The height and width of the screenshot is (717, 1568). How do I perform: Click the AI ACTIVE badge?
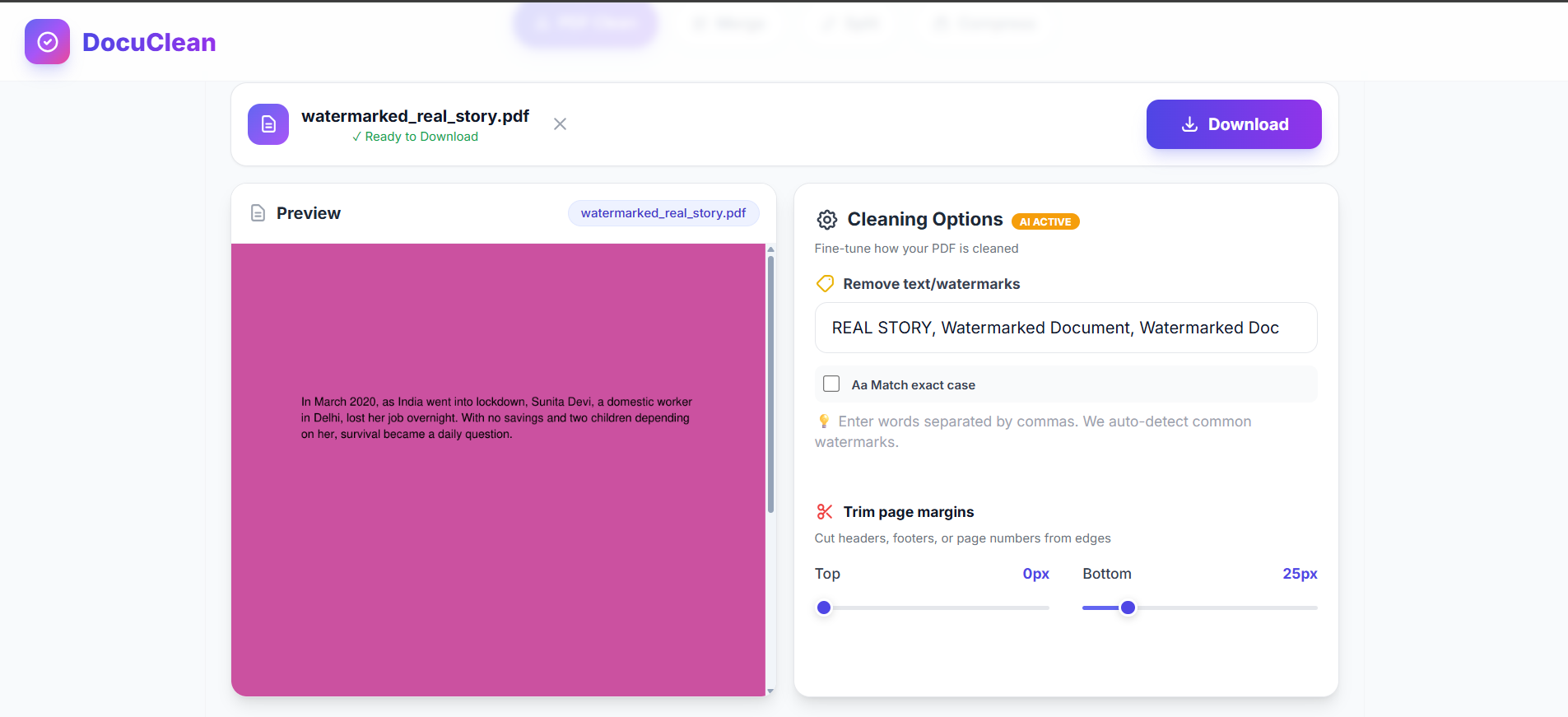click(1045, 221)
